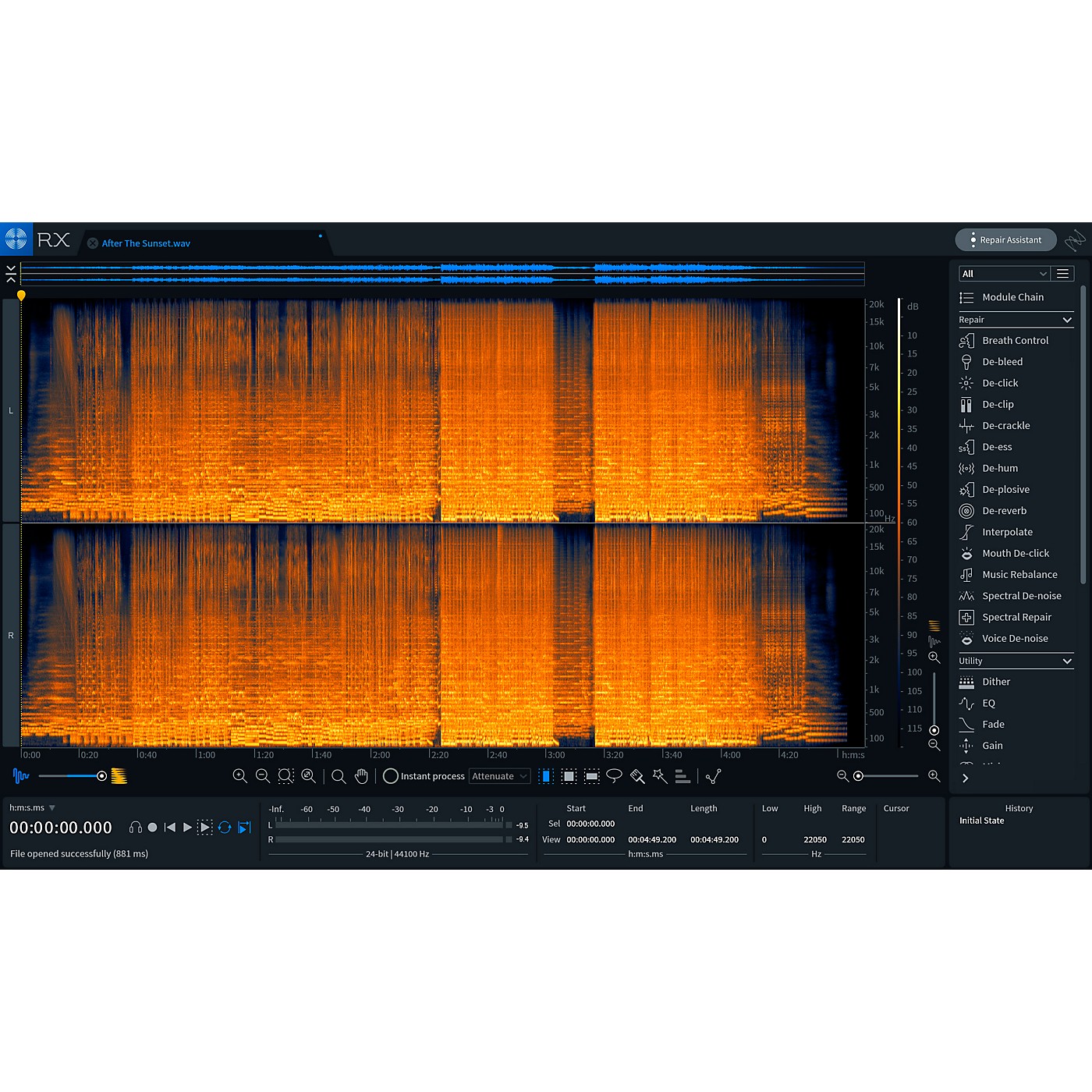This screenshot has width=1092, height=1092.
Task: Adjust the waveform/spectrogram opacity slider
Action: [101, 776]
